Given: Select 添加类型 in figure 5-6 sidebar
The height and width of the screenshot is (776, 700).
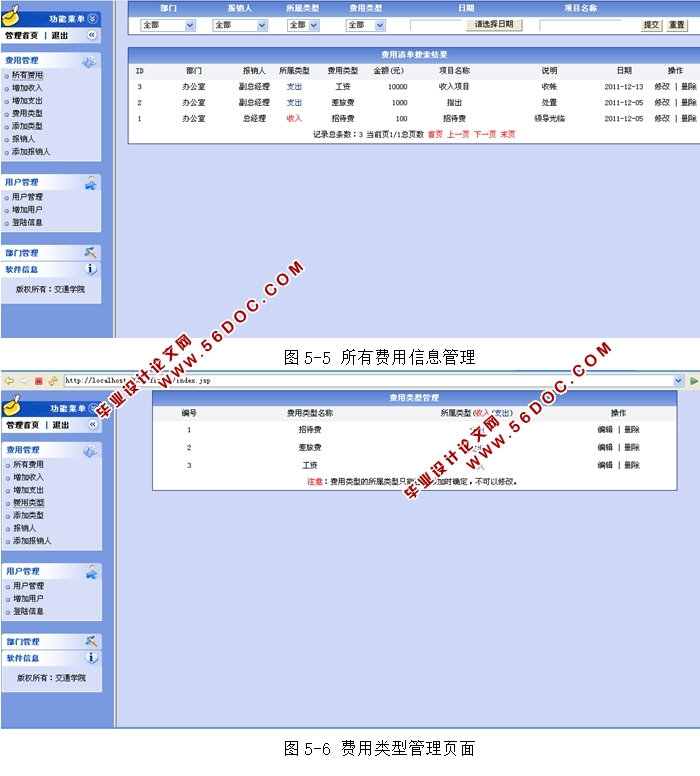Looking at the screenshot, I should pos(28,516).
